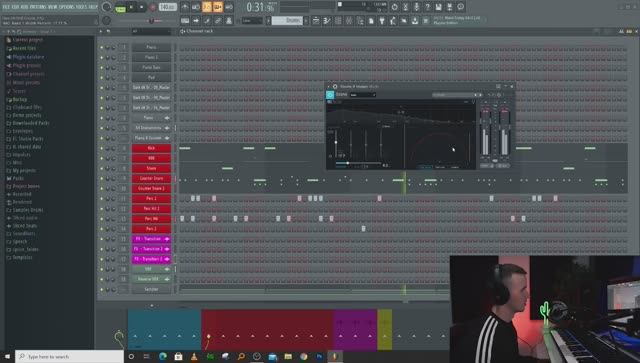Start playback with the transport play button

click(x=131, y=7)
